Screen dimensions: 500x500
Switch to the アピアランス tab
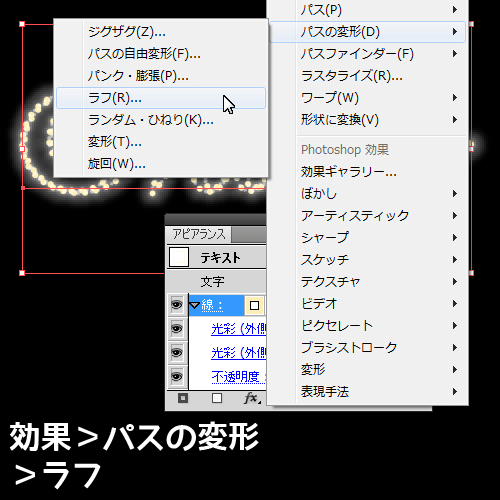(199, 234)
